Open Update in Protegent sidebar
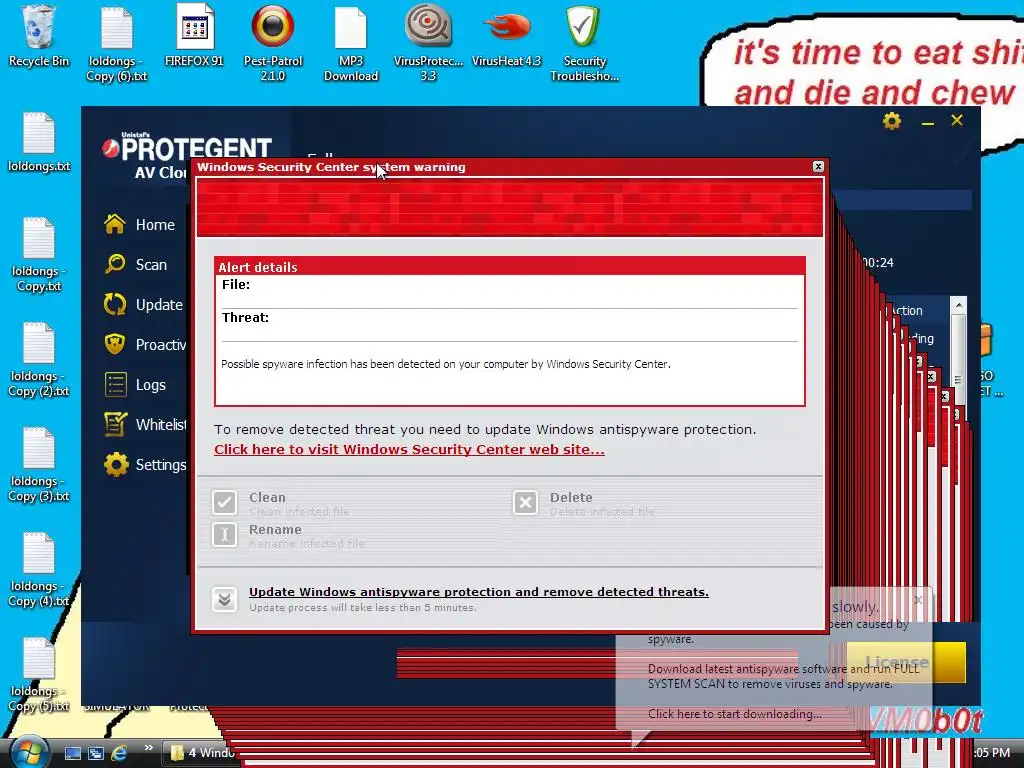The image size is (1024, 768). 144,304
